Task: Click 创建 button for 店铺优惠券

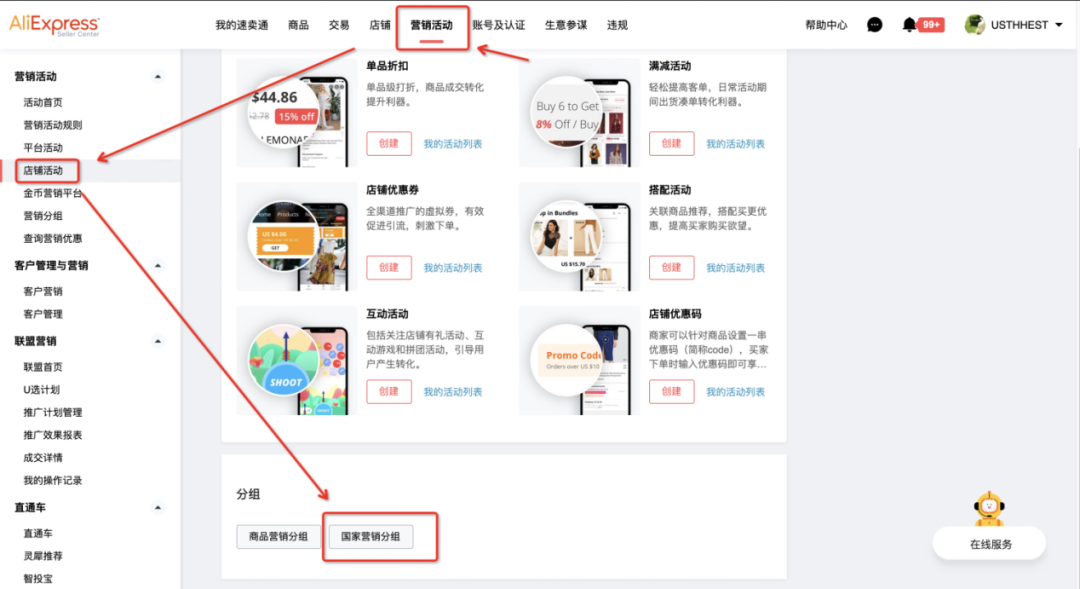Action: point(388,267)
